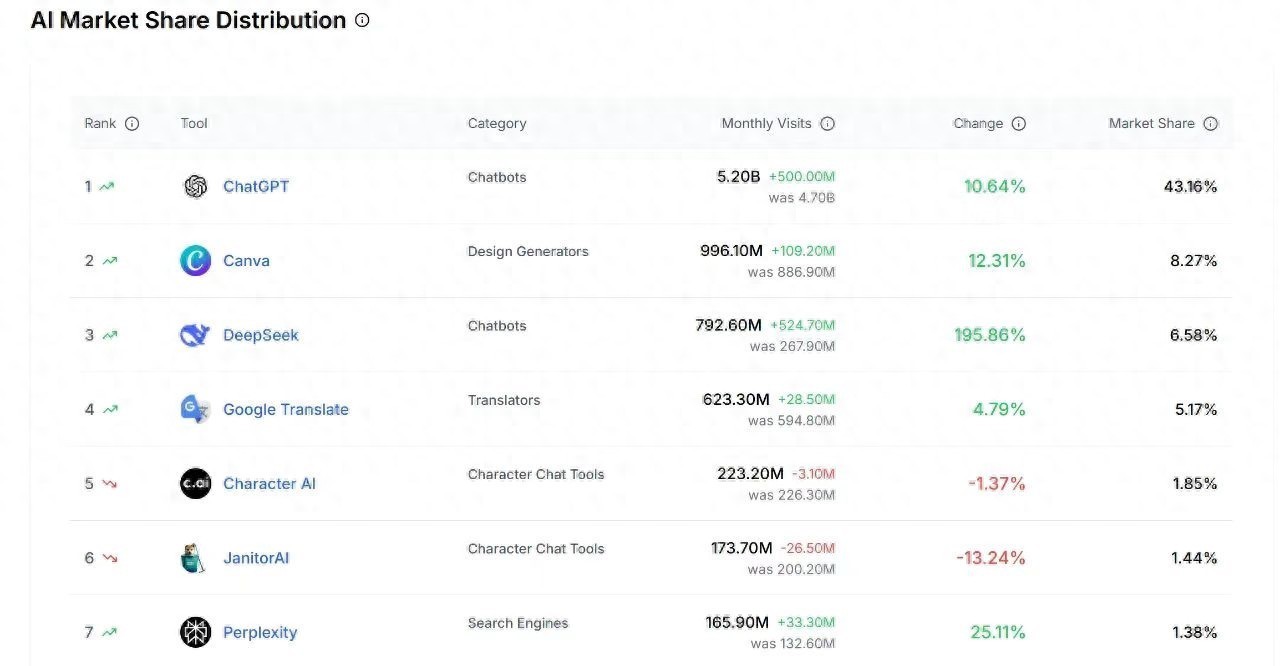Click the Change column header

(978, 124)
